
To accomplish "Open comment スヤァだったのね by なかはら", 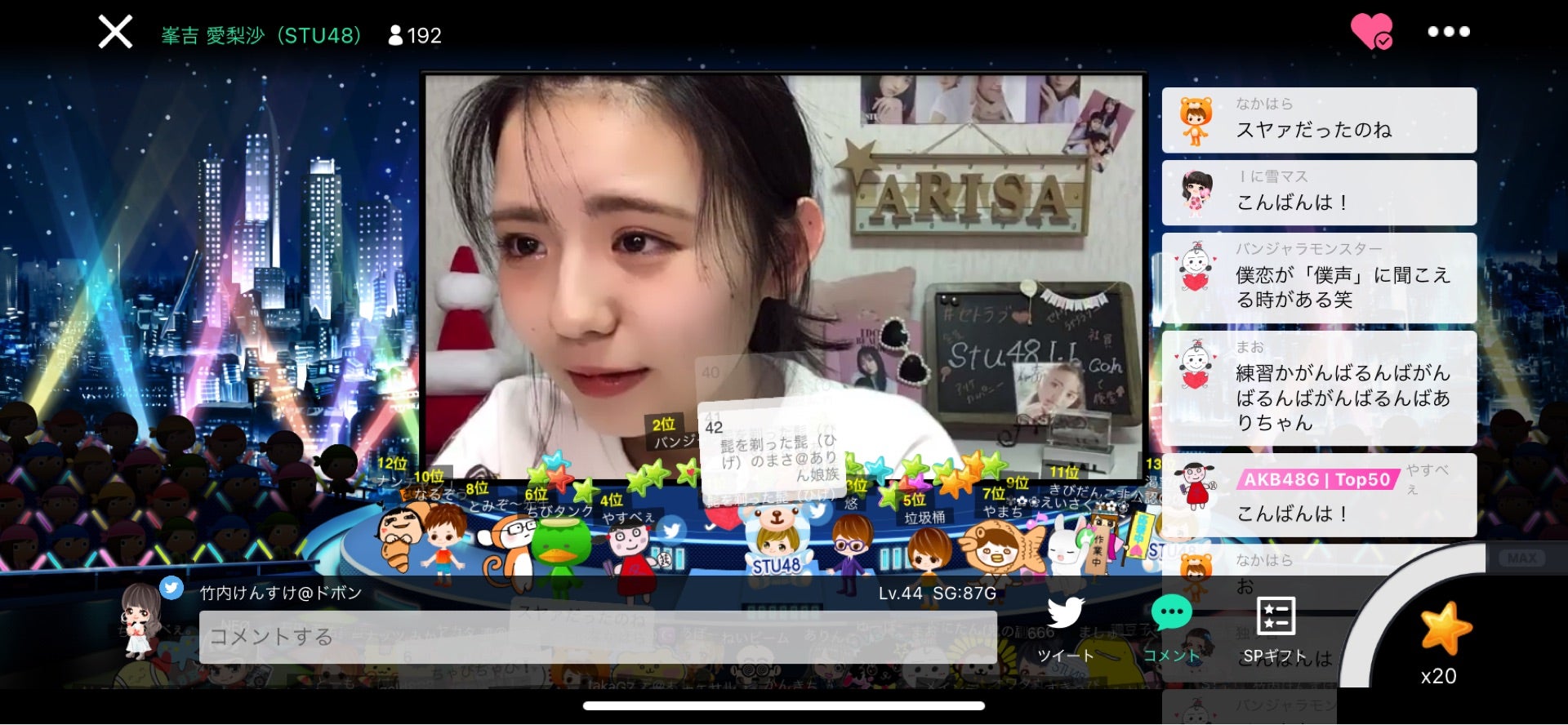I will coord(1319,120).
